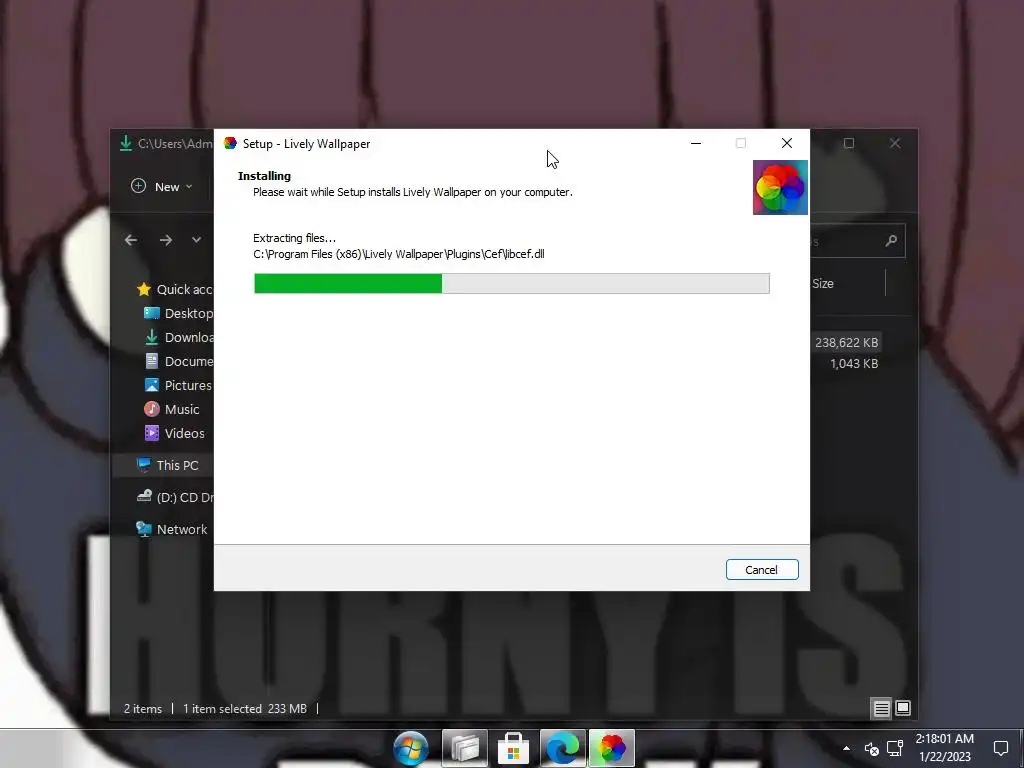Open Pictures folder in Explorer sidebar
Viewport: 1024px width, 768px height.
coord(178,385)
